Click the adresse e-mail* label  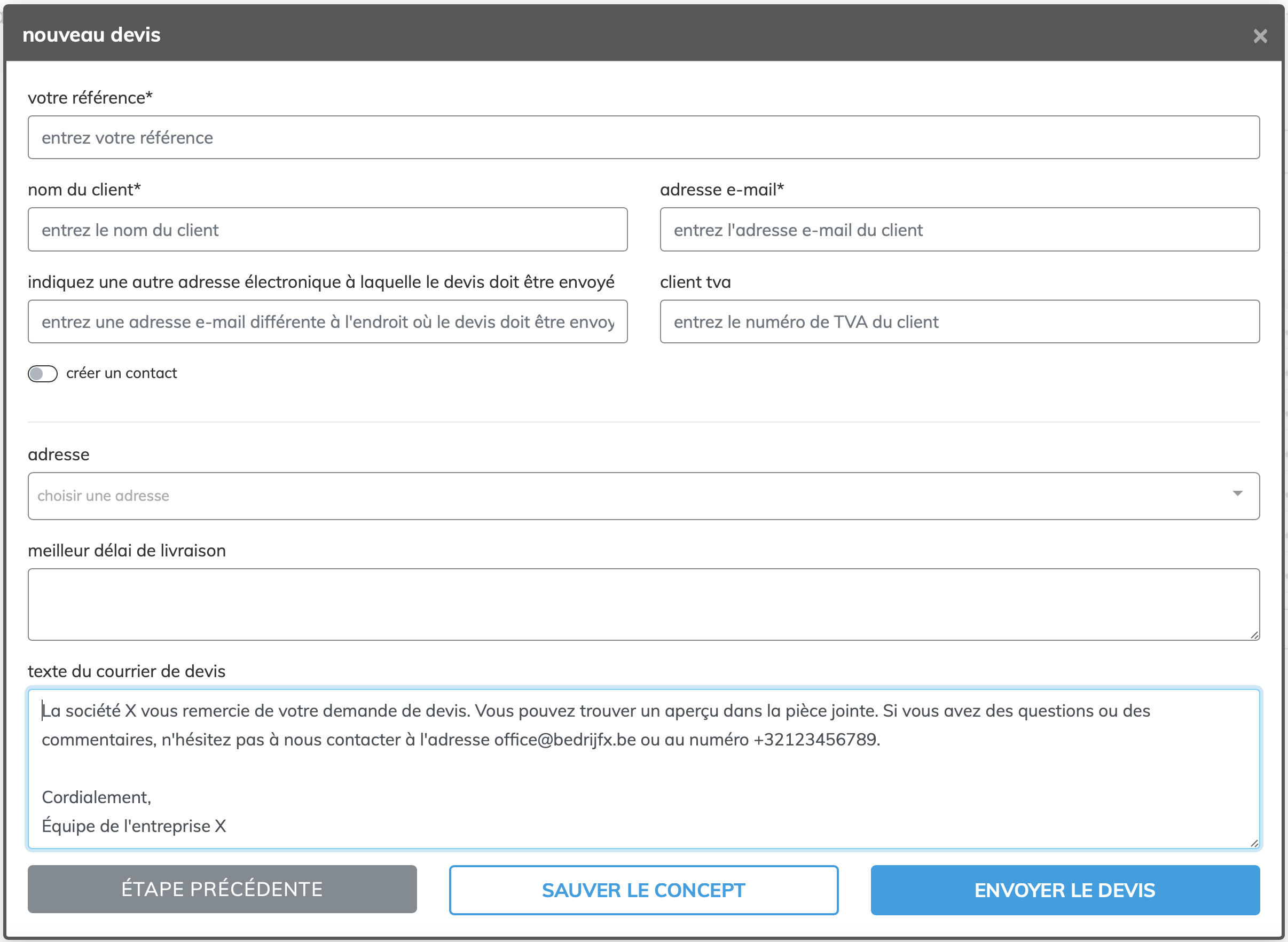pyautogui.click(x=722, y=190)
